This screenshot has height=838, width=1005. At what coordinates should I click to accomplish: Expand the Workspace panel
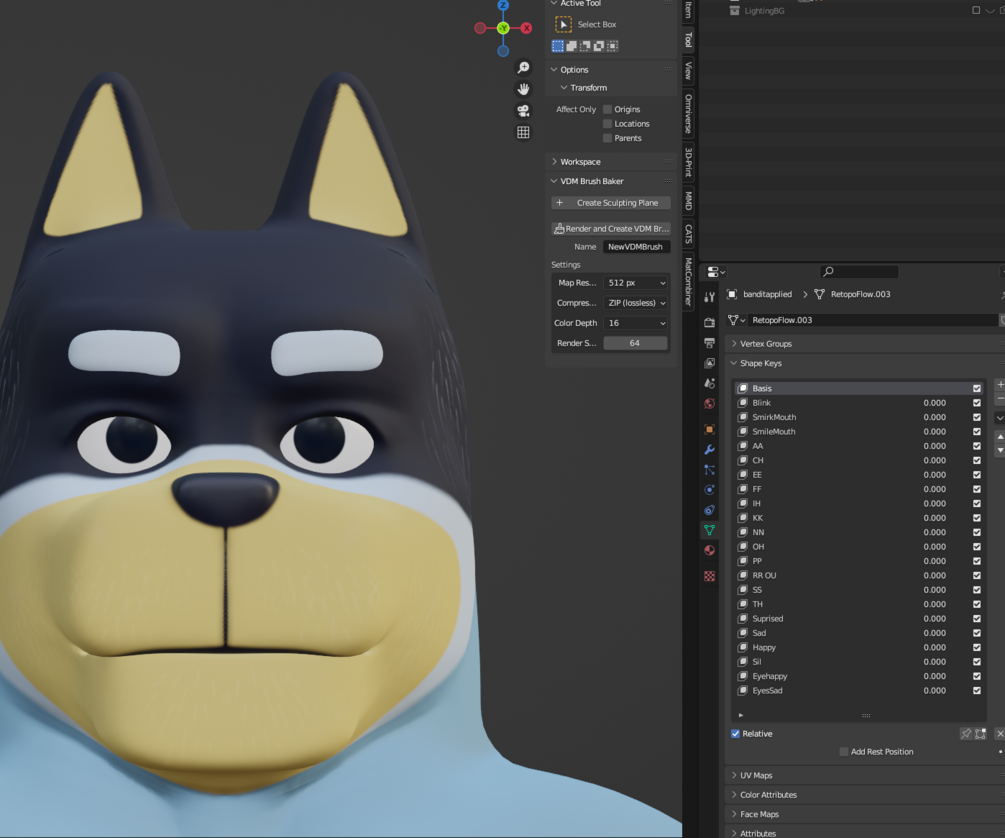pos(554,162)
